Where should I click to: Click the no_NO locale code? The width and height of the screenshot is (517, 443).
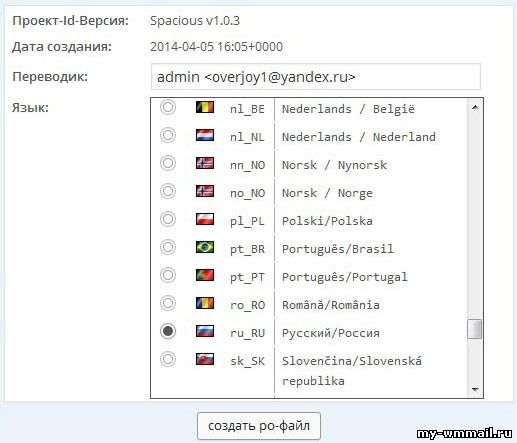click(x=247, y=193)
